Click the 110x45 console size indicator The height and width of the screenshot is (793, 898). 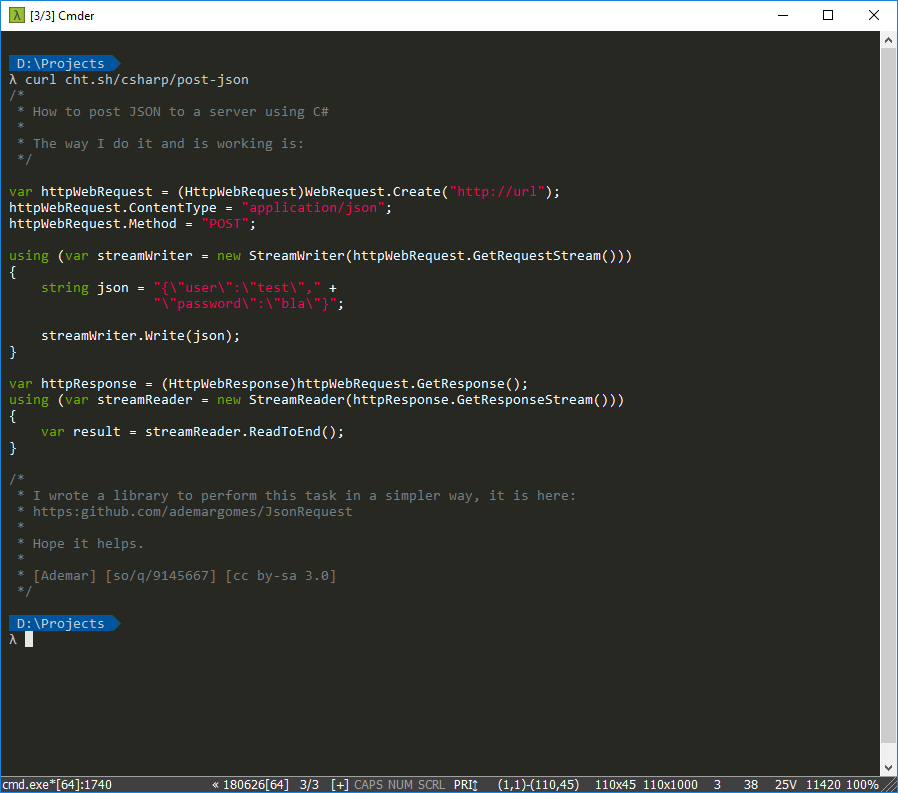[x=616, y=784]
